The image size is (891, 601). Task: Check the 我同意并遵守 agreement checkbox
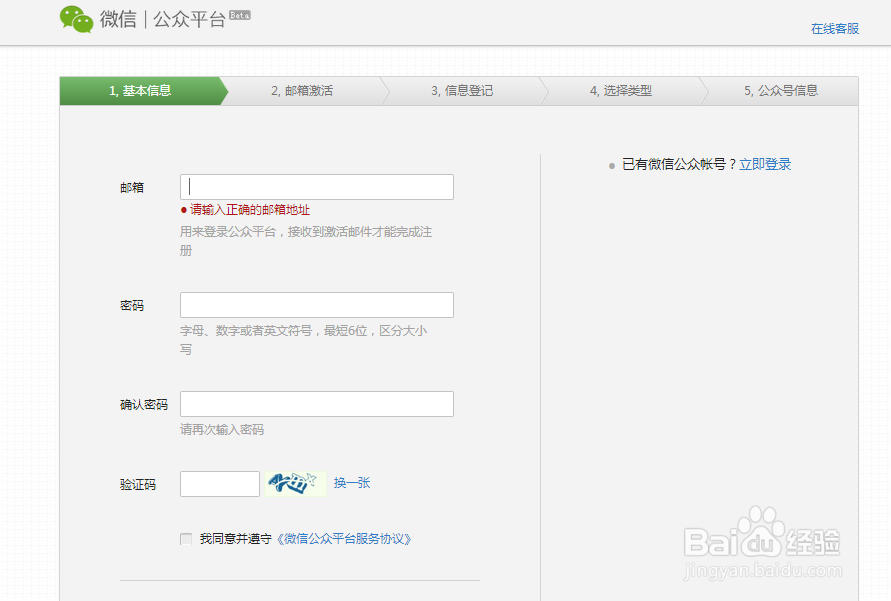186,539
